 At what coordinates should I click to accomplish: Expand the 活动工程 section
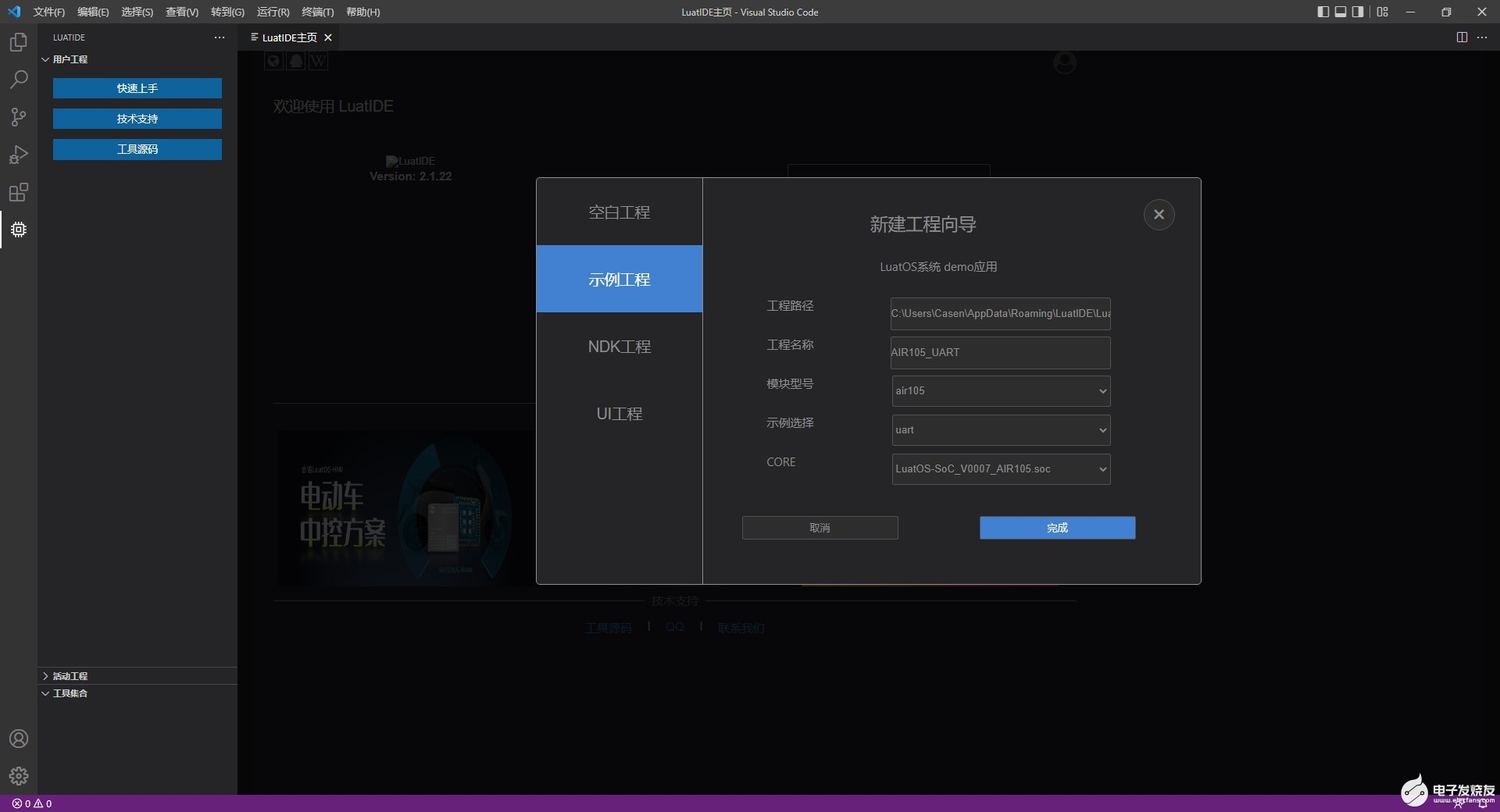pos(137,676)
